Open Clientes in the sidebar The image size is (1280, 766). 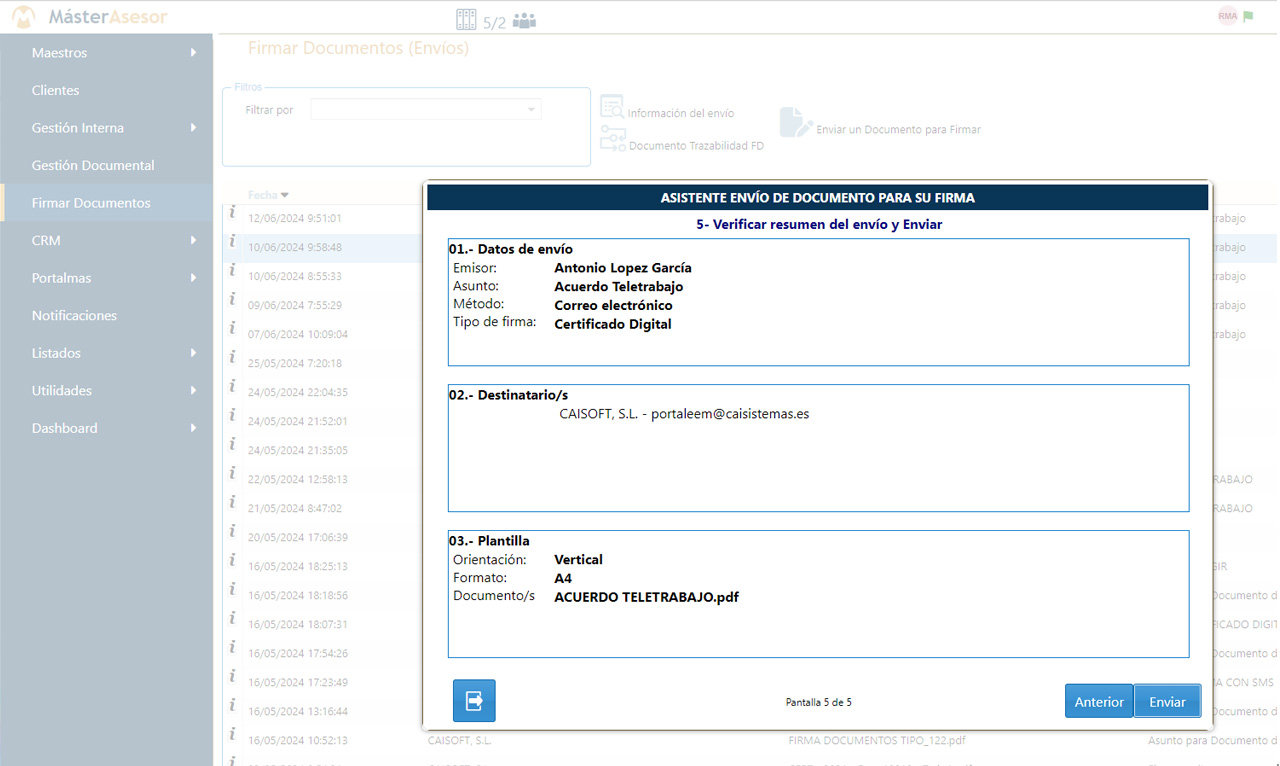pyautogui.click(x=55, y=90)
